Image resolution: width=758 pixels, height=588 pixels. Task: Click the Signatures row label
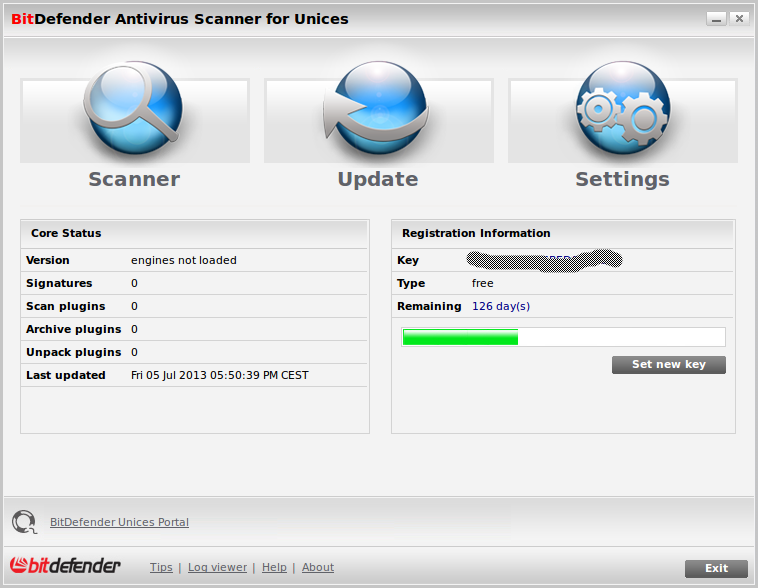tap(59, 283)
